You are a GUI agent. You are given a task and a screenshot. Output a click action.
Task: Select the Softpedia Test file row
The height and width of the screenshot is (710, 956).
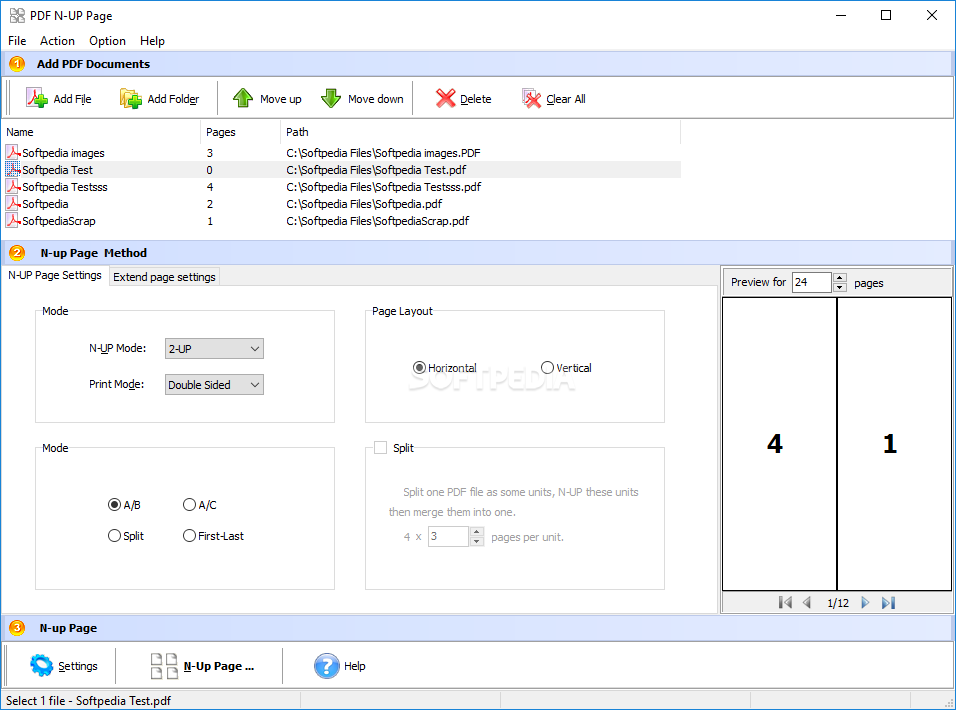[x=341, y=169]
